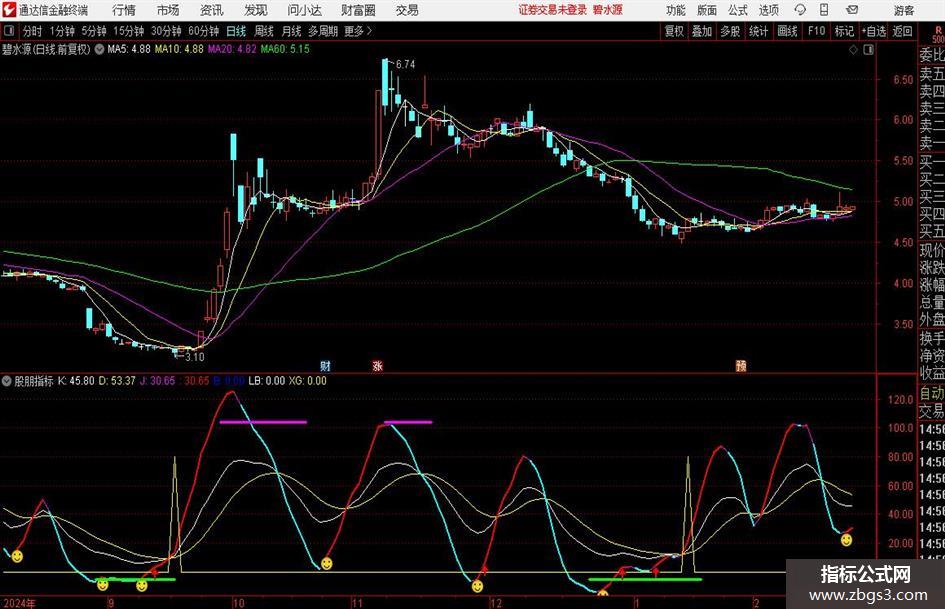Viewport: 945px width, 609px height.
Task: Add stock via +自选 button
Action: [x=873, y=31]
